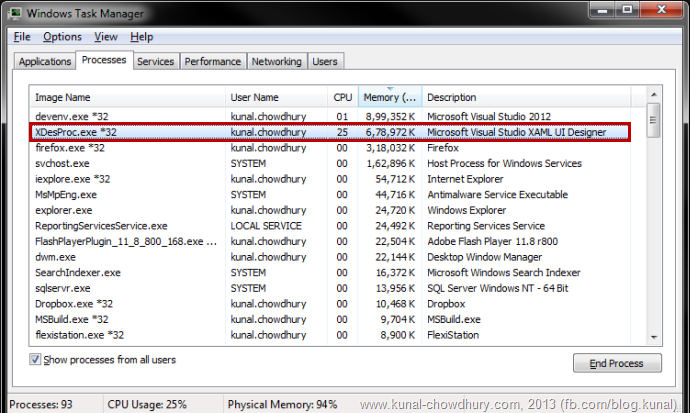Sort by Memory column header
The width and height of the screenshot is (690, 413).
[390, 97]
